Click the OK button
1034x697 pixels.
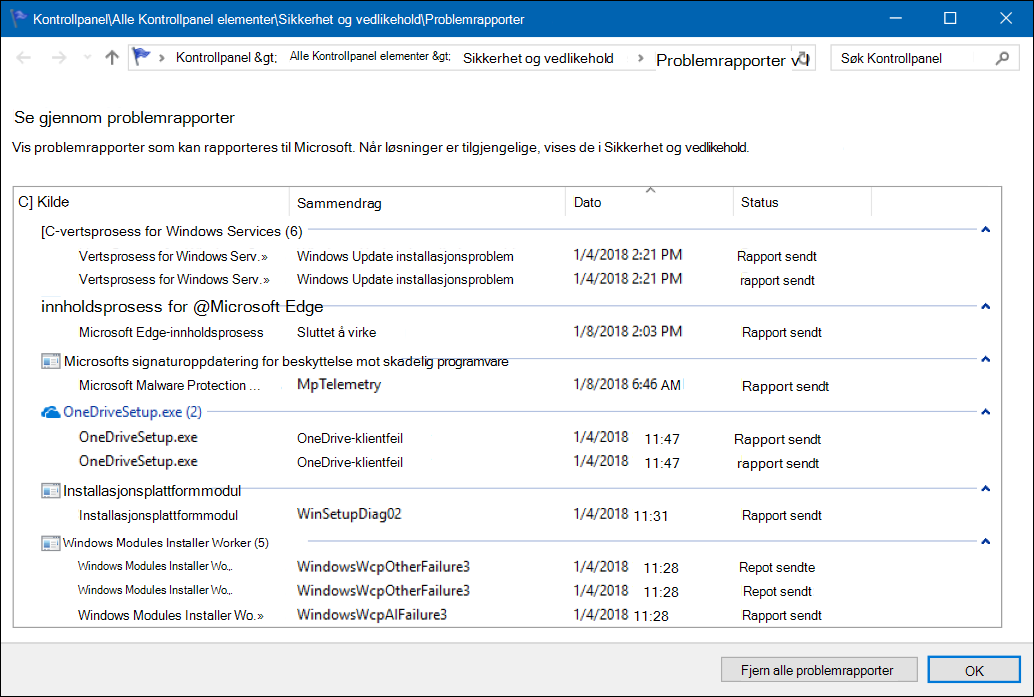click(974, 670)
